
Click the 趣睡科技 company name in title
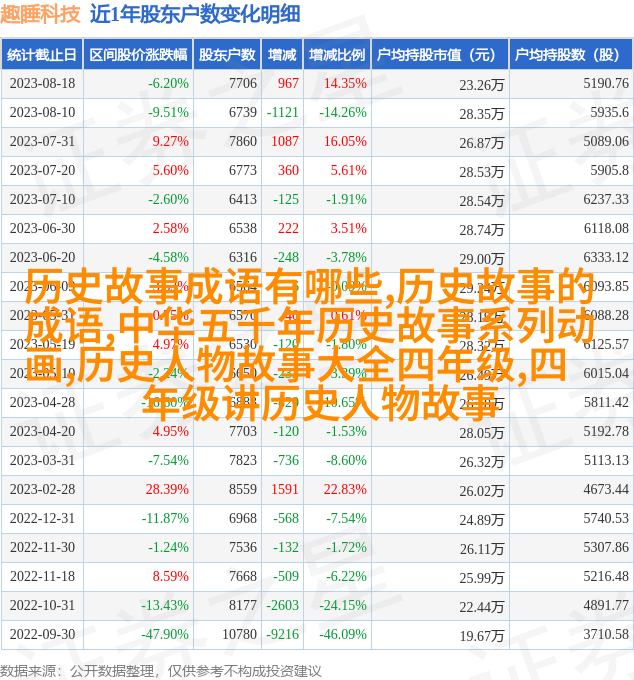[x=41, y=14]
